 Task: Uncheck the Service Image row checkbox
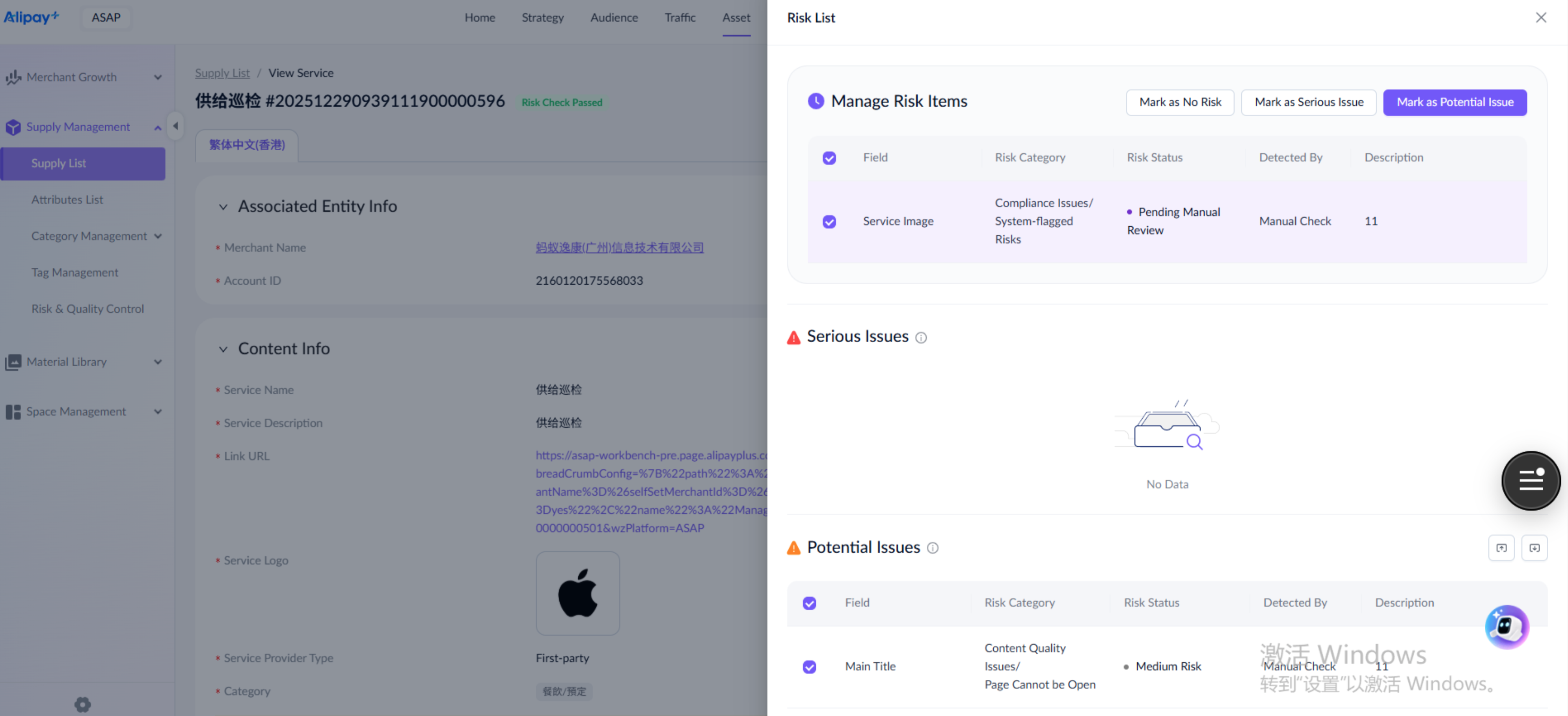point(829,222)
